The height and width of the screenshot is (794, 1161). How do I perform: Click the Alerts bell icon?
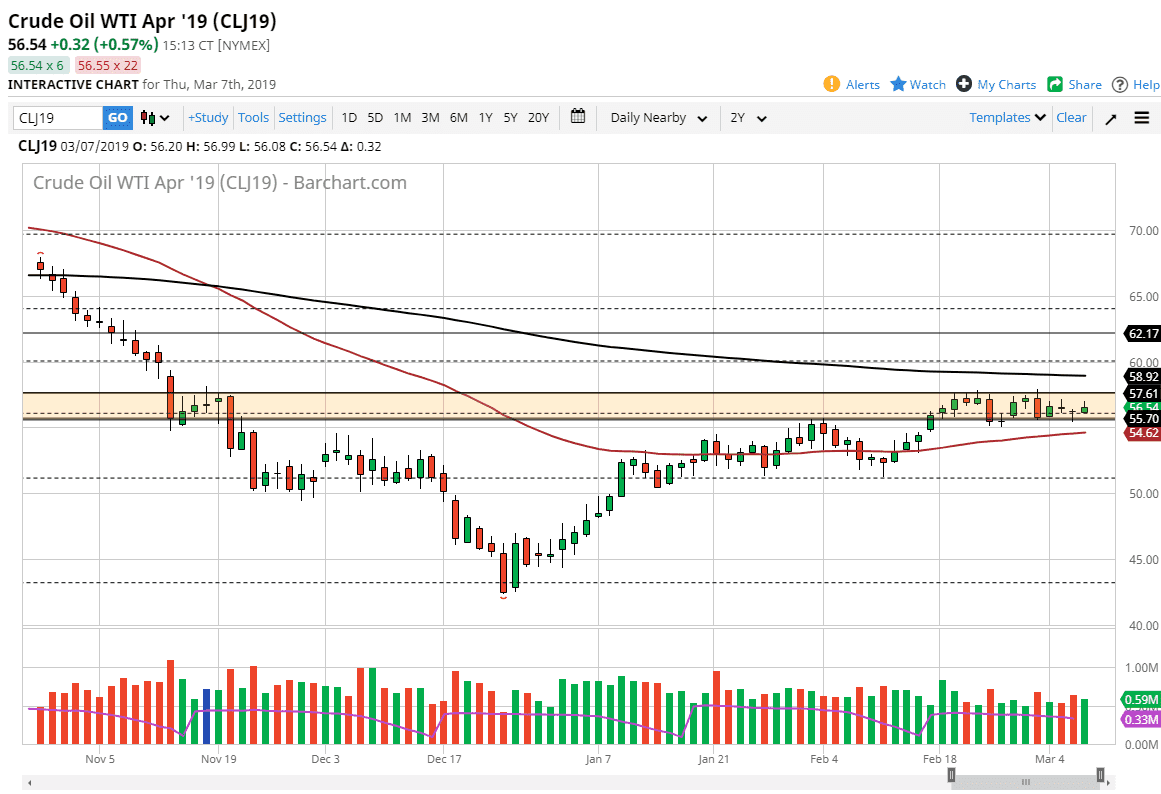coord(831,84)
